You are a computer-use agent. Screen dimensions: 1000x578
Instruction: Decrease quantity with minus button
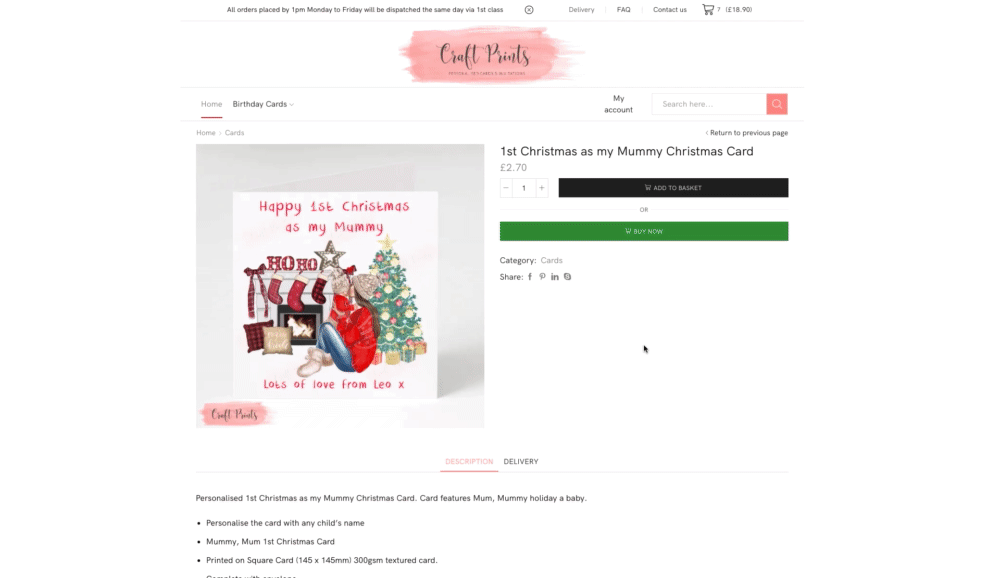(506, 188)
